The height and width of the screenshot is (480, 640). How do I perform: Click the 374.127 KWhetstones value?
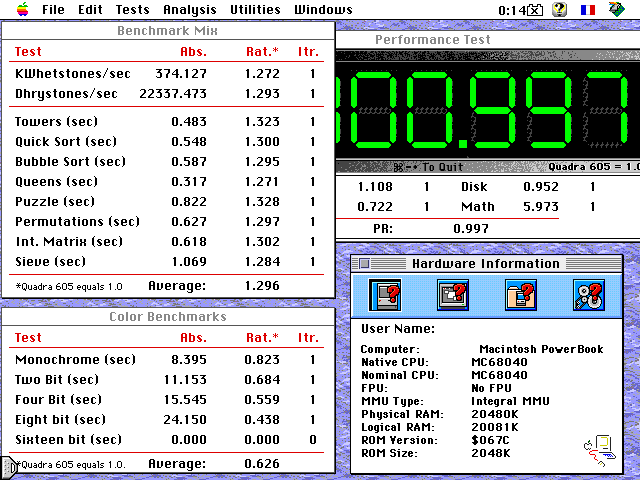click(x=181, y=73)
